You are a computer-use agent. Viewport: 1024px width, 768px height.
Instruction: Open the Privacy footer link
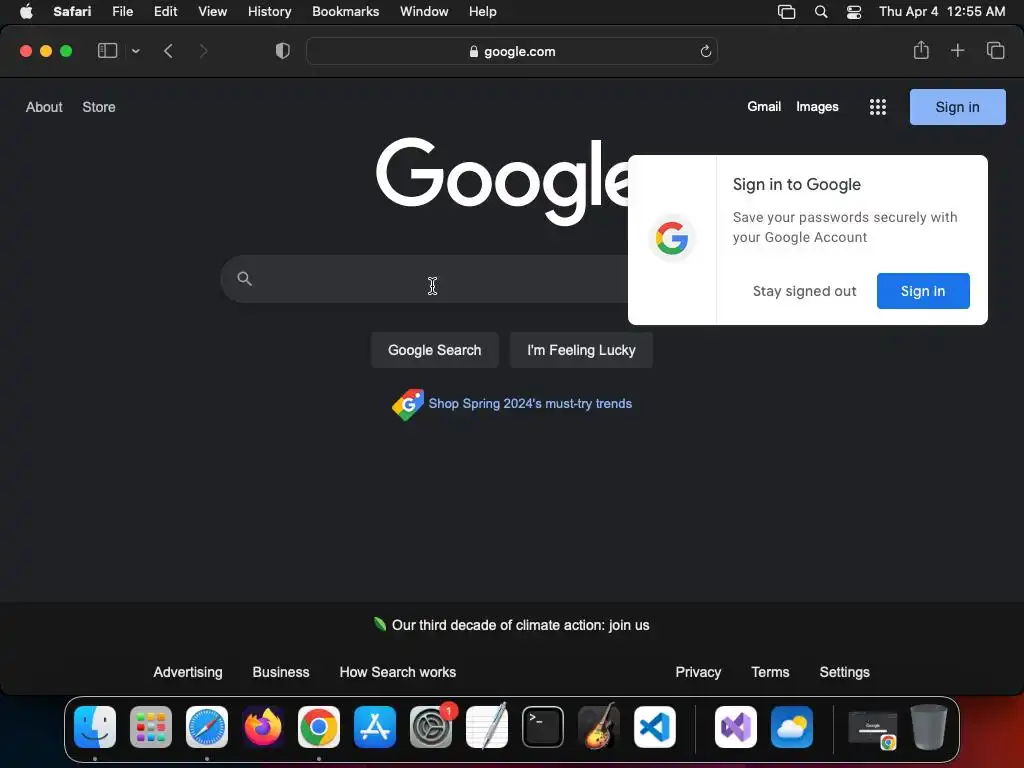point(698,672)
